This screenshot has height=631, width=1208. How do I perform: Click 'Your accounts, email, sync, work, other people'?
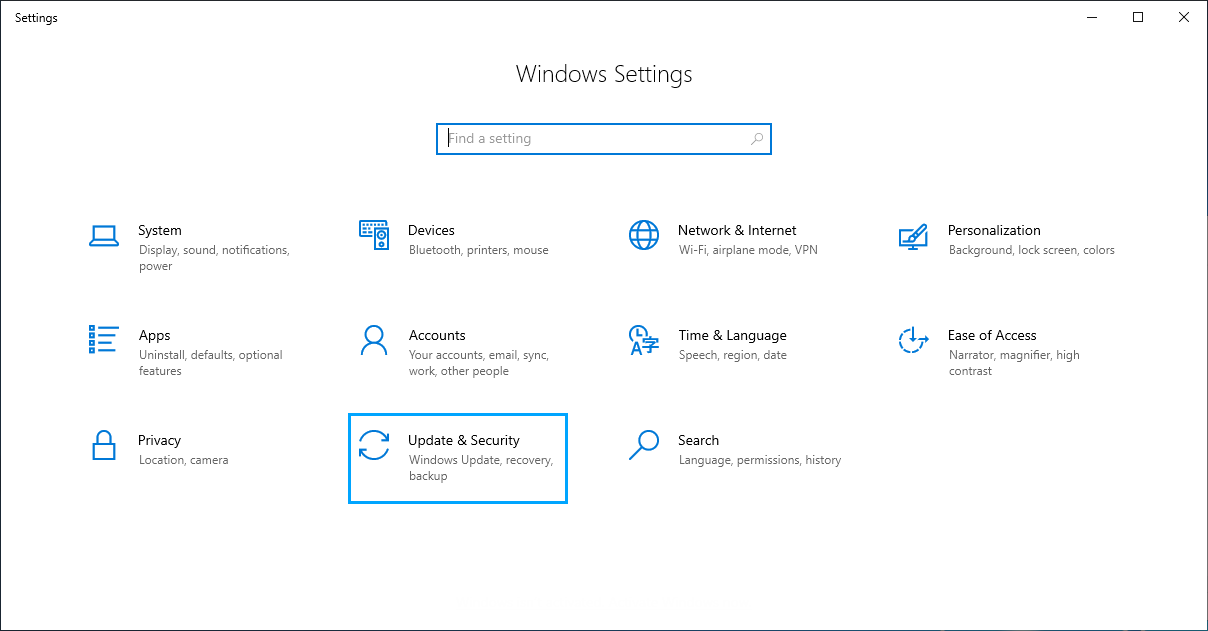coord(479,363)
